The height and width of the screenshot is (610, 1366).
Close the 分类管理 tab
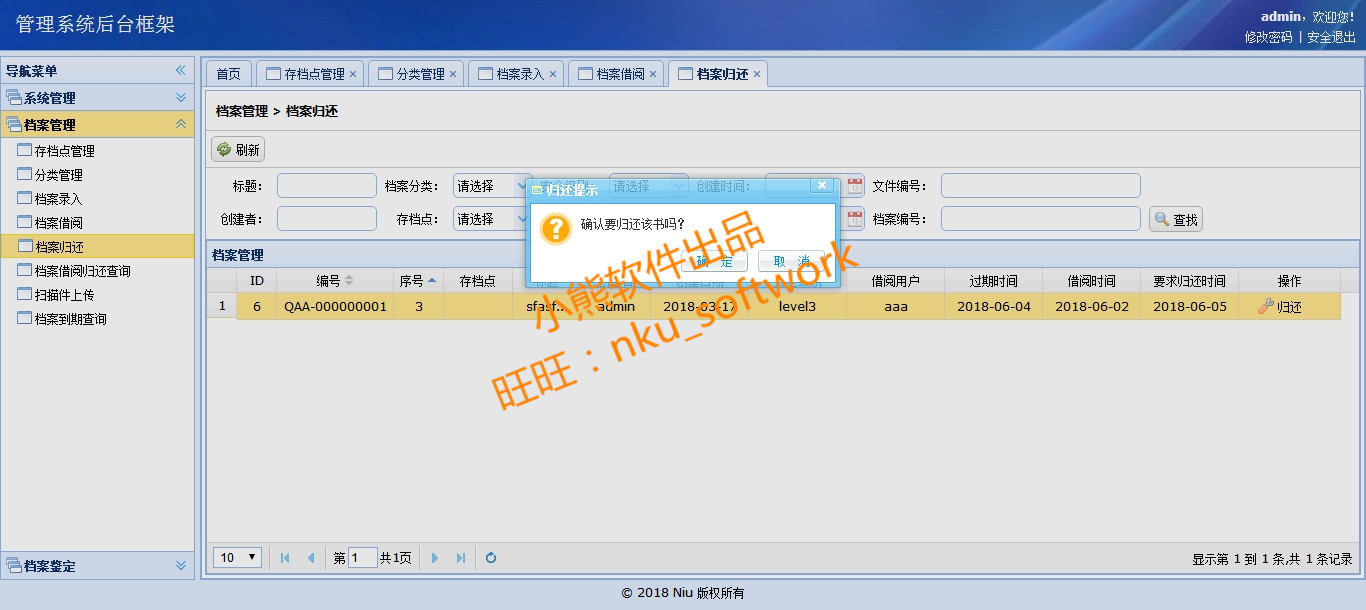(453, 74)
